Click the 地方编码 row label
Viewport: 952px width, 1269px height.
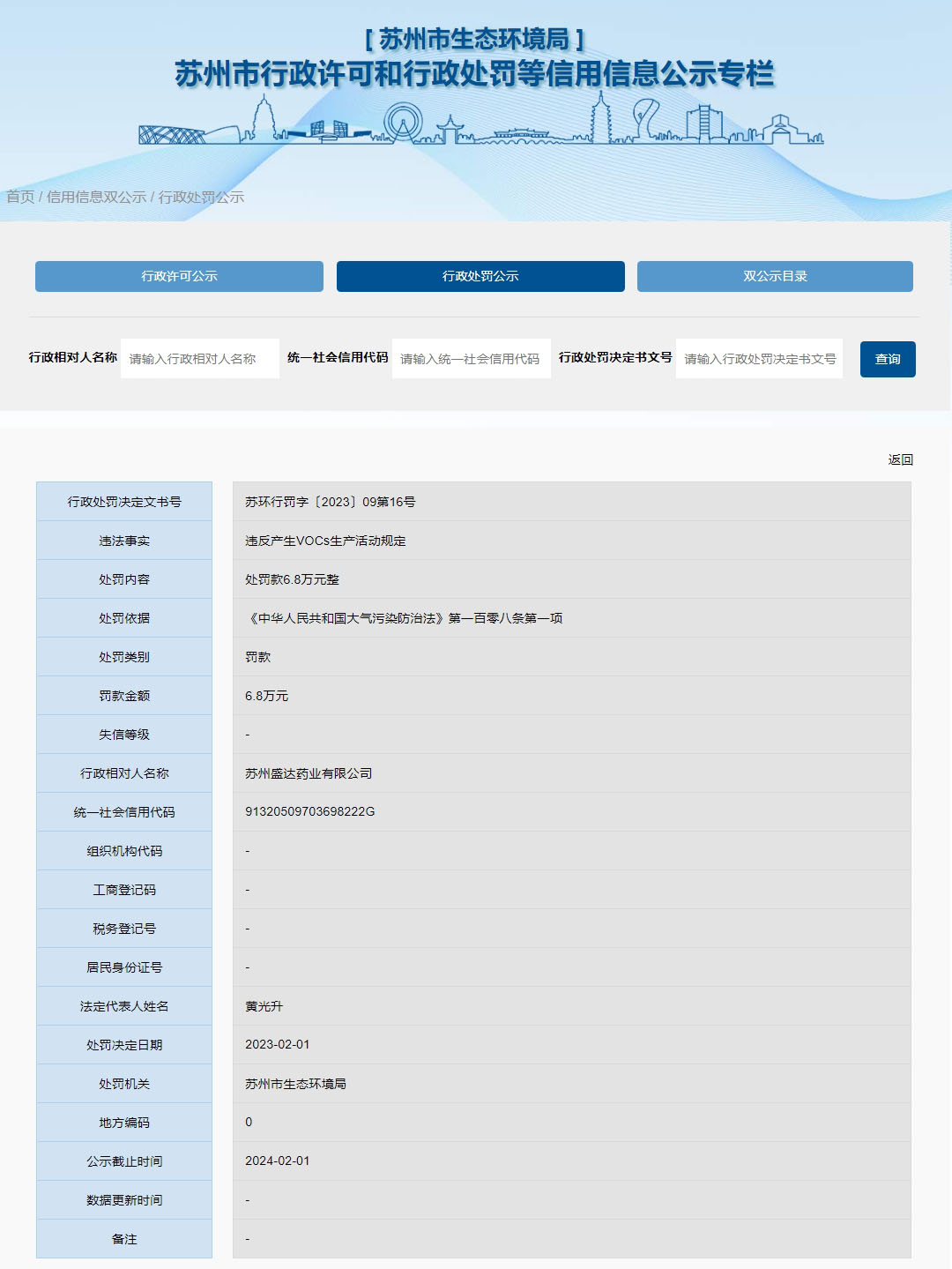point(124,1123)
